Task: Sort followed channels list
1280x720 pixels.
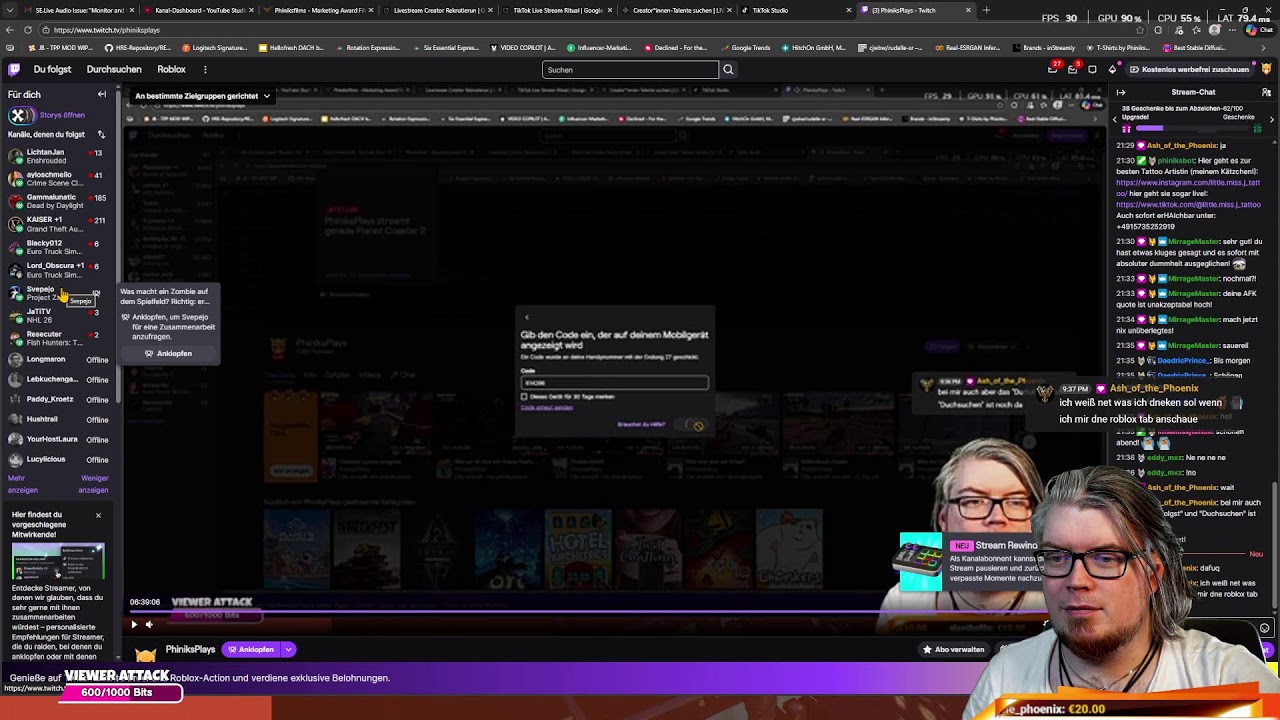Action: click(101, 134)
